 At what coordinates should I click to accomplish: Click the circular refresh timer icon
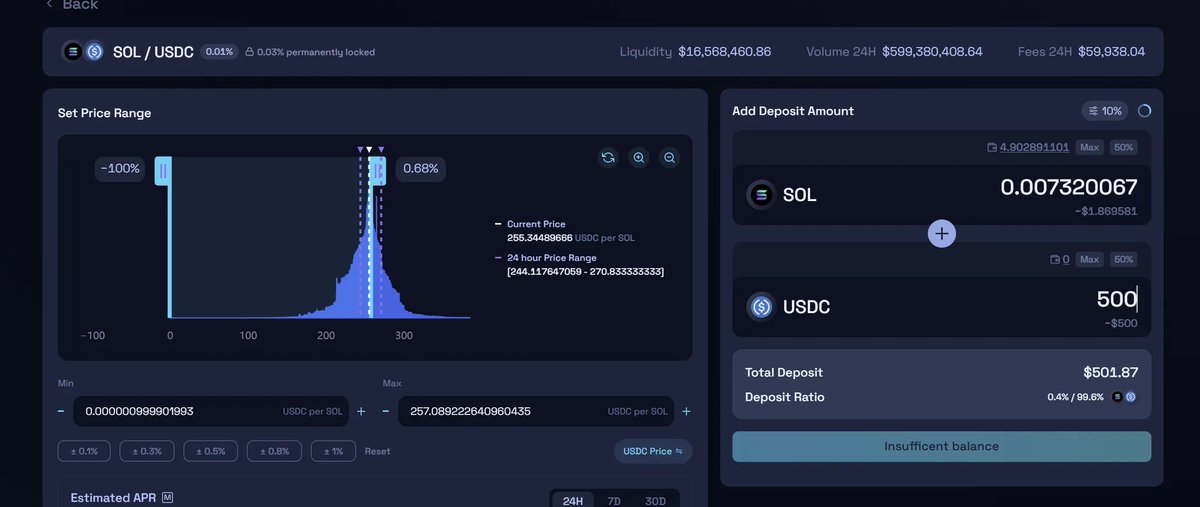coord(1145,111)
